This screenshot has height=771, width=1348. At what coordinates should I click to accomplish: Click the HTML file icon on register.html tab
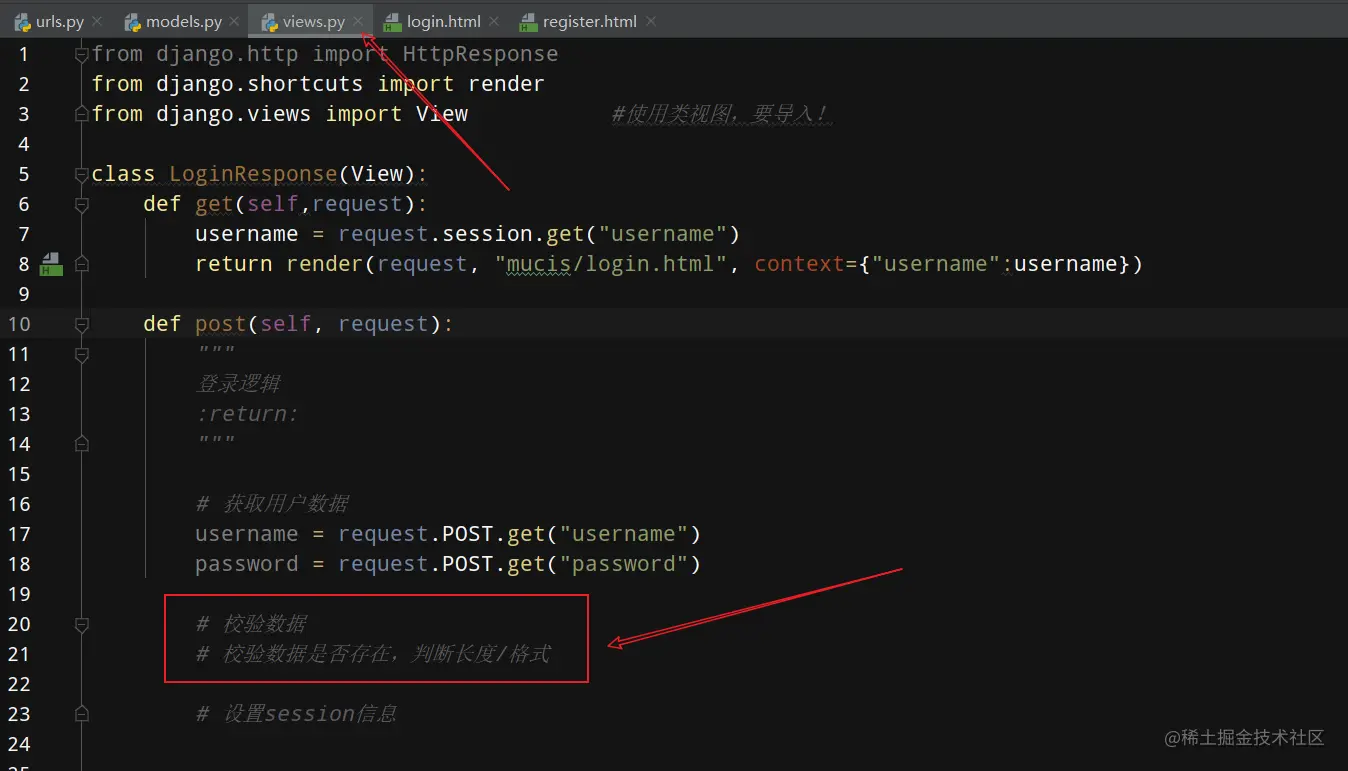click(528, 21)
